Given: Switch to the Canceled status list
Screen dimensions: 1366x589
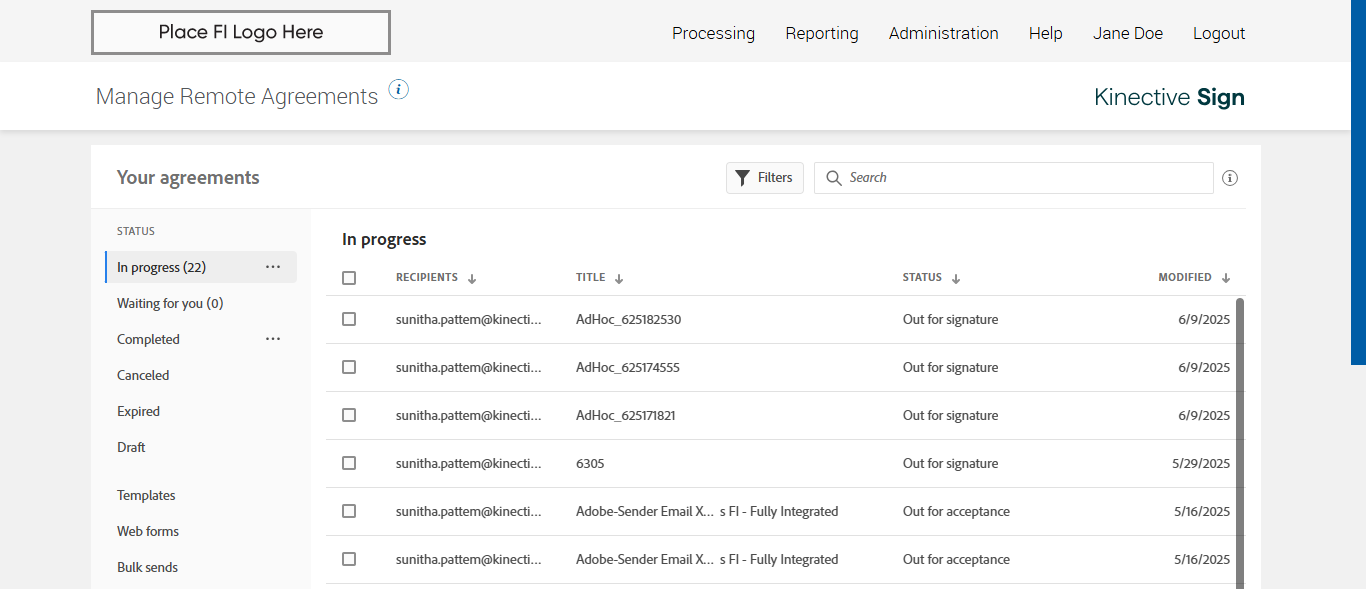Looking at the screenshot, I should pos(143,375).
